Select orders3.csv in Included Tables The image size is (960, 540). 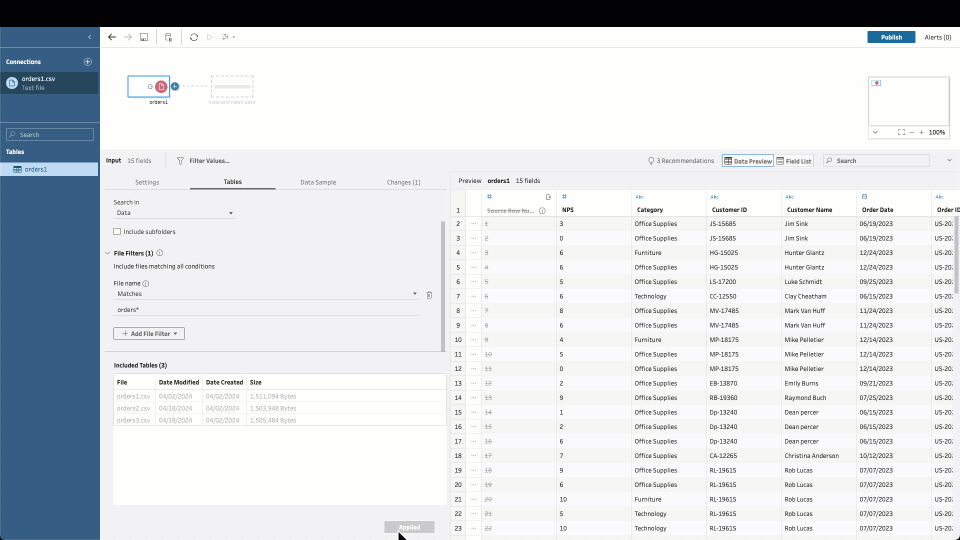click(280, 421)
